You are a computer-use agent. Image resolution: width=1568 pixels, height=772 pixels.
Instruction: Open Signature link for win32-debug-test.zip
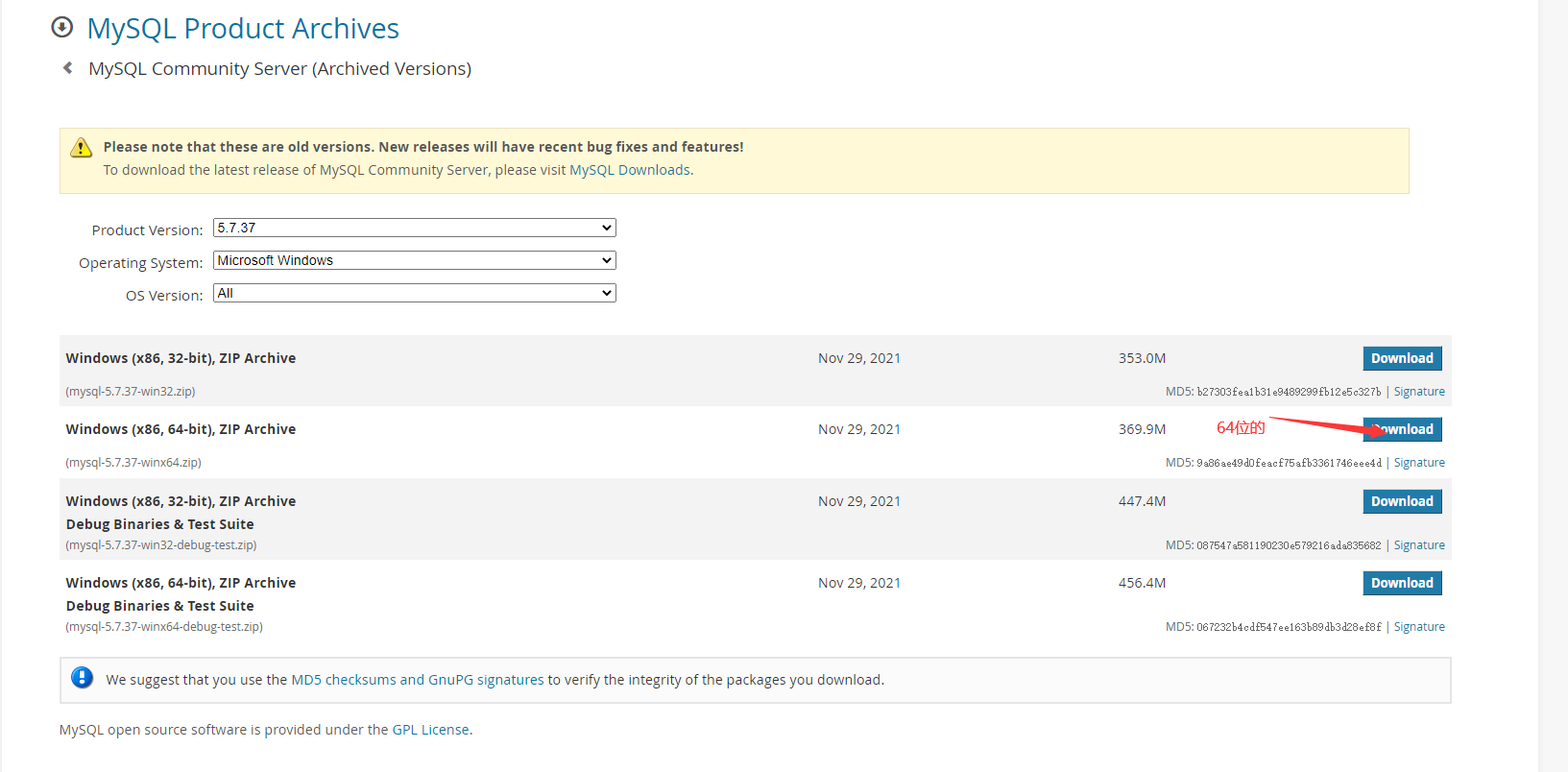pyautogui.click(x=1419, y=545)
